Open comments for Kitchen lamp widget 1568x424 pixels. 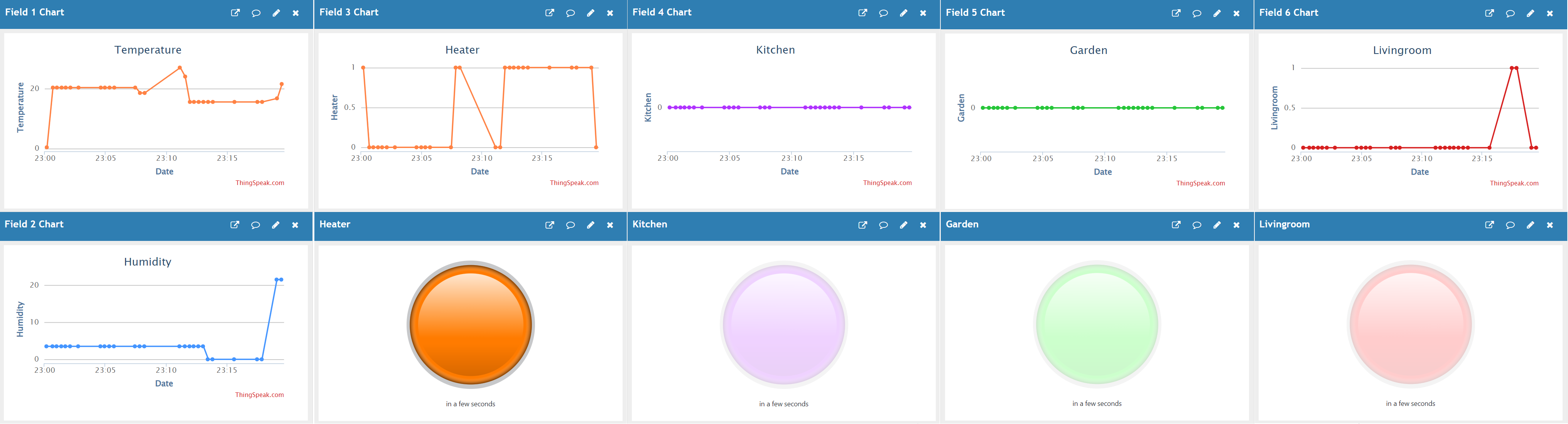click(x=883, y=225)
